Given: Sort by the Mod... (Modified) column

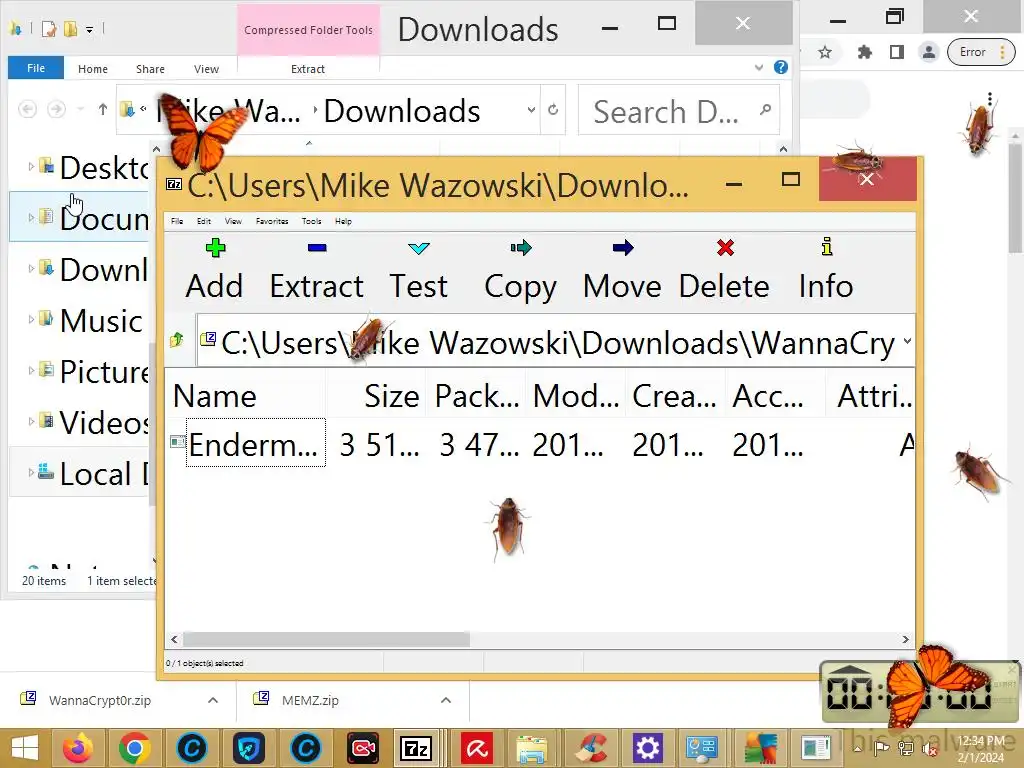Looking at the screenshot, I should pos(576,396).
